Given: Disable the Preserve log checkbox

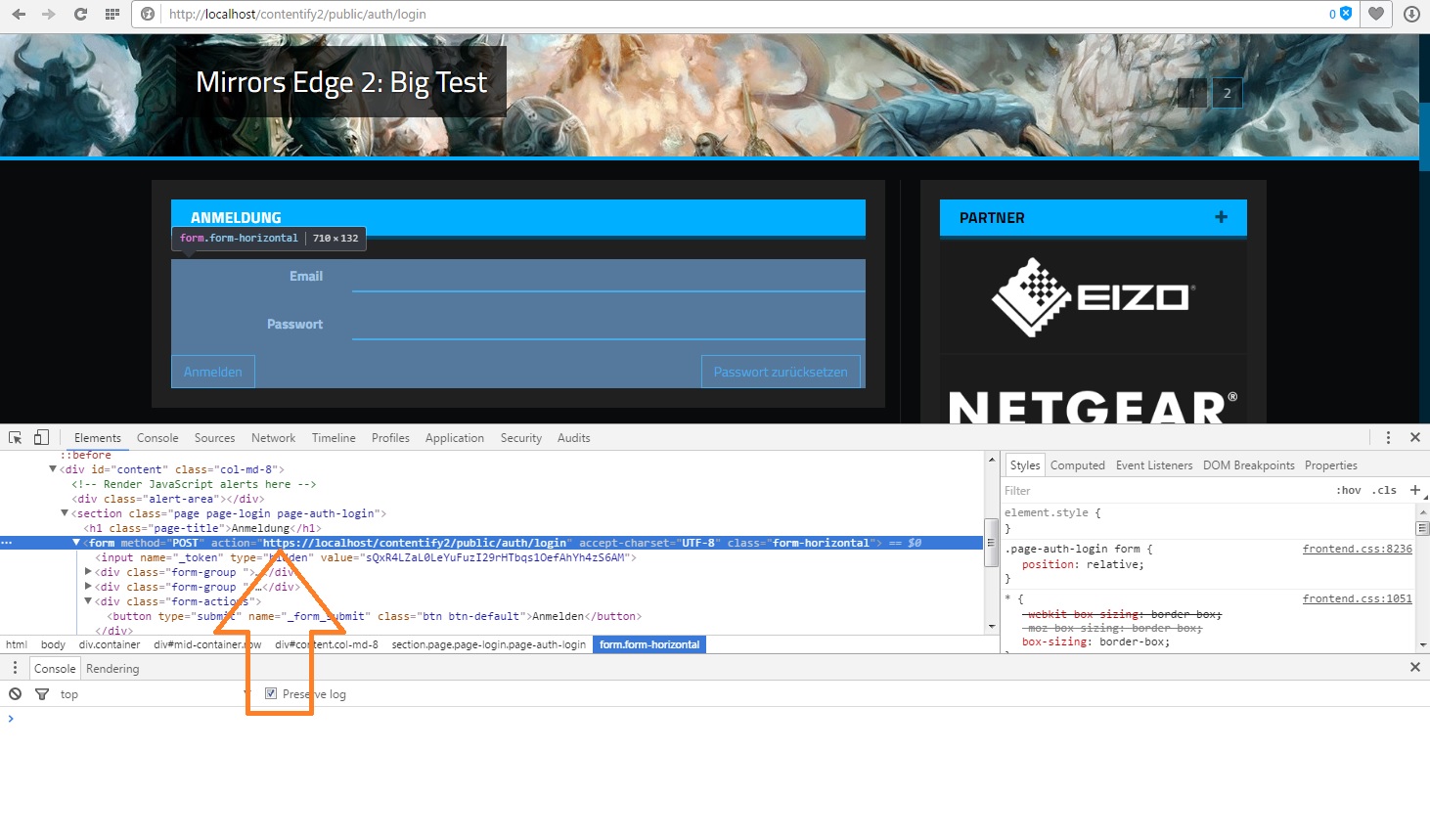Looking at the screenshot, I should (271, 693).
